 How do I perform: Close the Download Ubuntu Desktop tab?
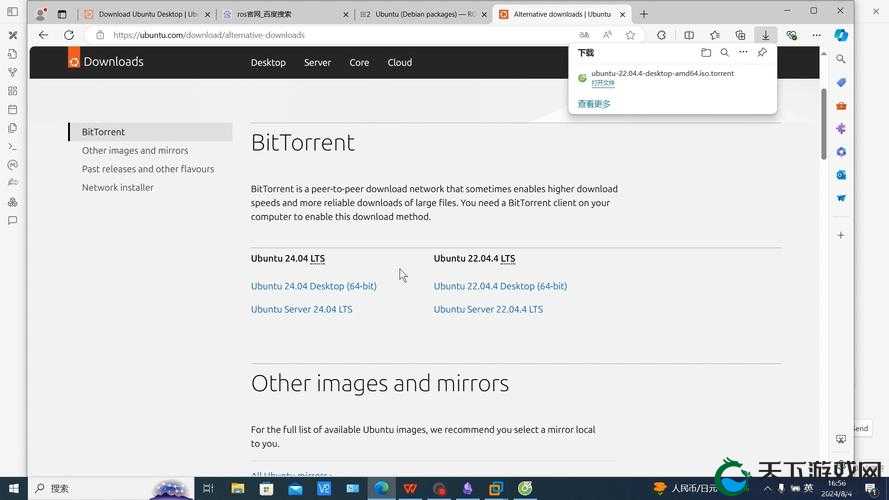coord(208,14)
